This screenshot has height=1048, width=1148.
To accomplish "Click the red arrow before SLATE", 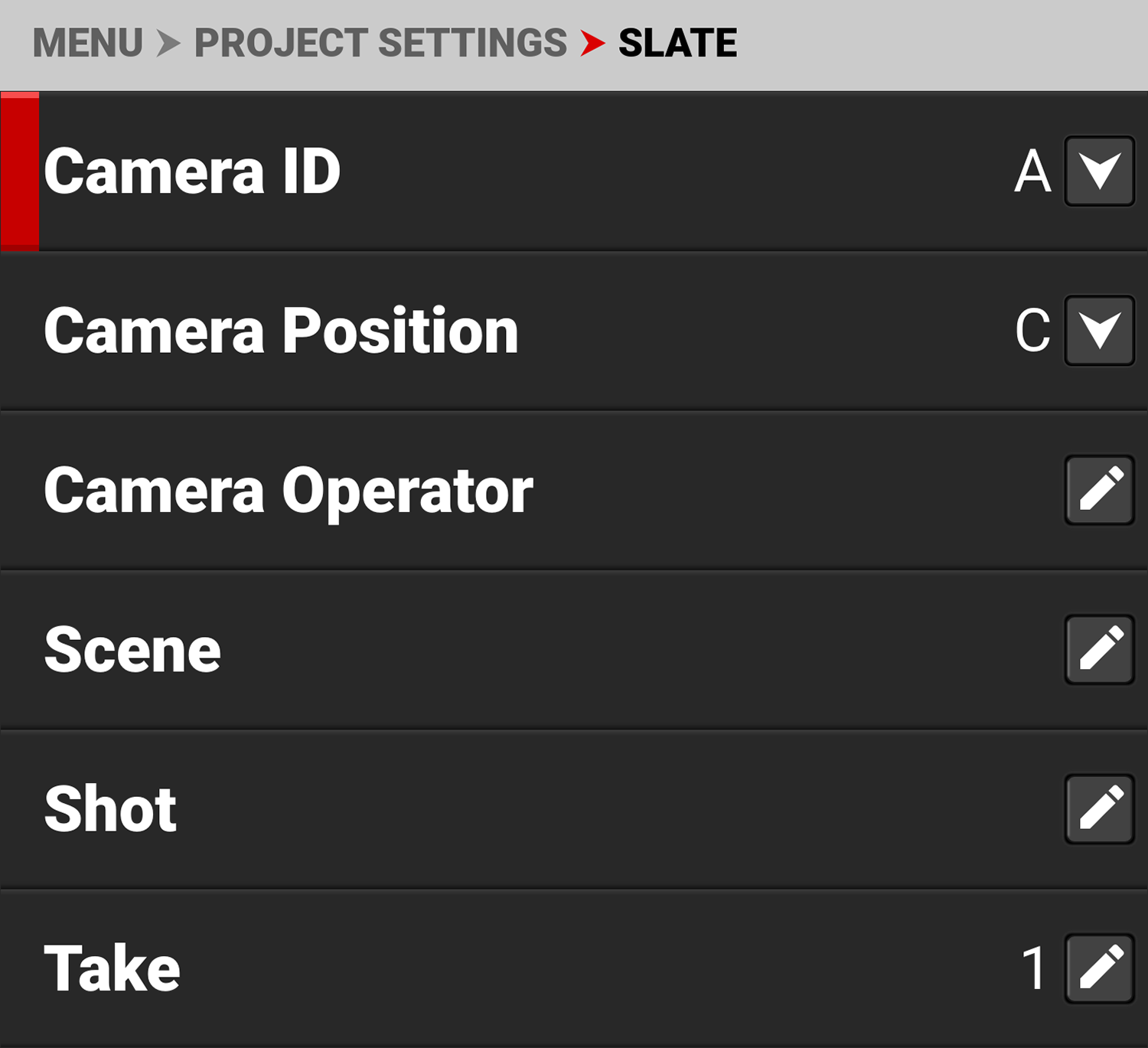I will [592, 43].
